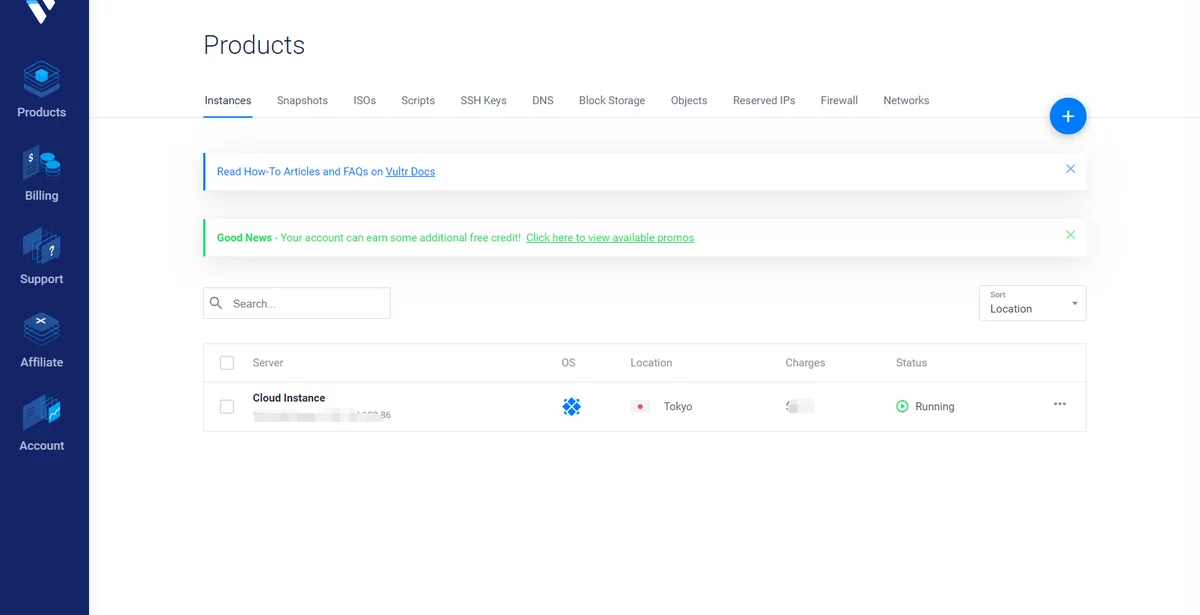
Task: Open the Account sidebar section
Action: point(42,424)
